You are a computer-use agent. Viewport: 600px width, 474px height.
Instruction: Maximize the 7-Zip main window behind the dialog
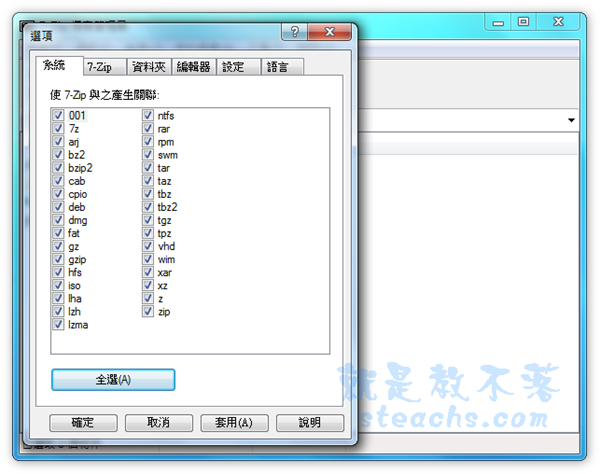pos(523,23)
